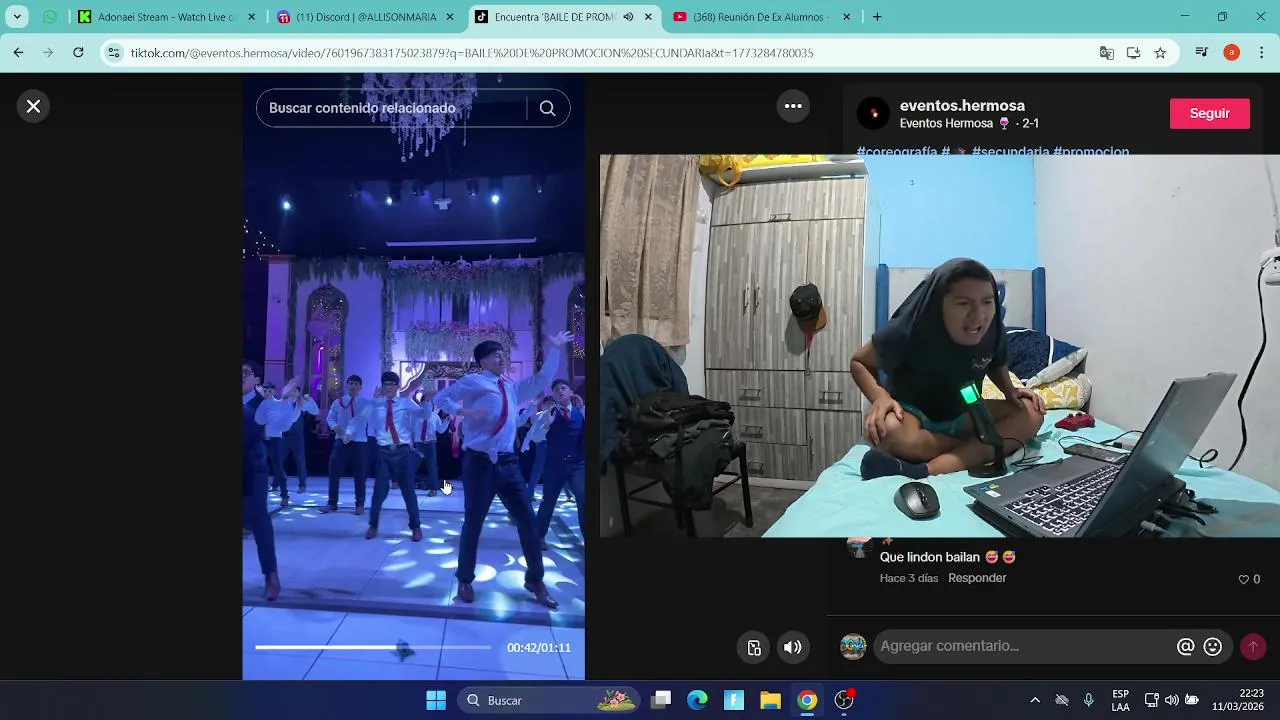Launch Microsoft Edge from taskbar
The width and height of the screenshot is (1280, 720).
697,700
